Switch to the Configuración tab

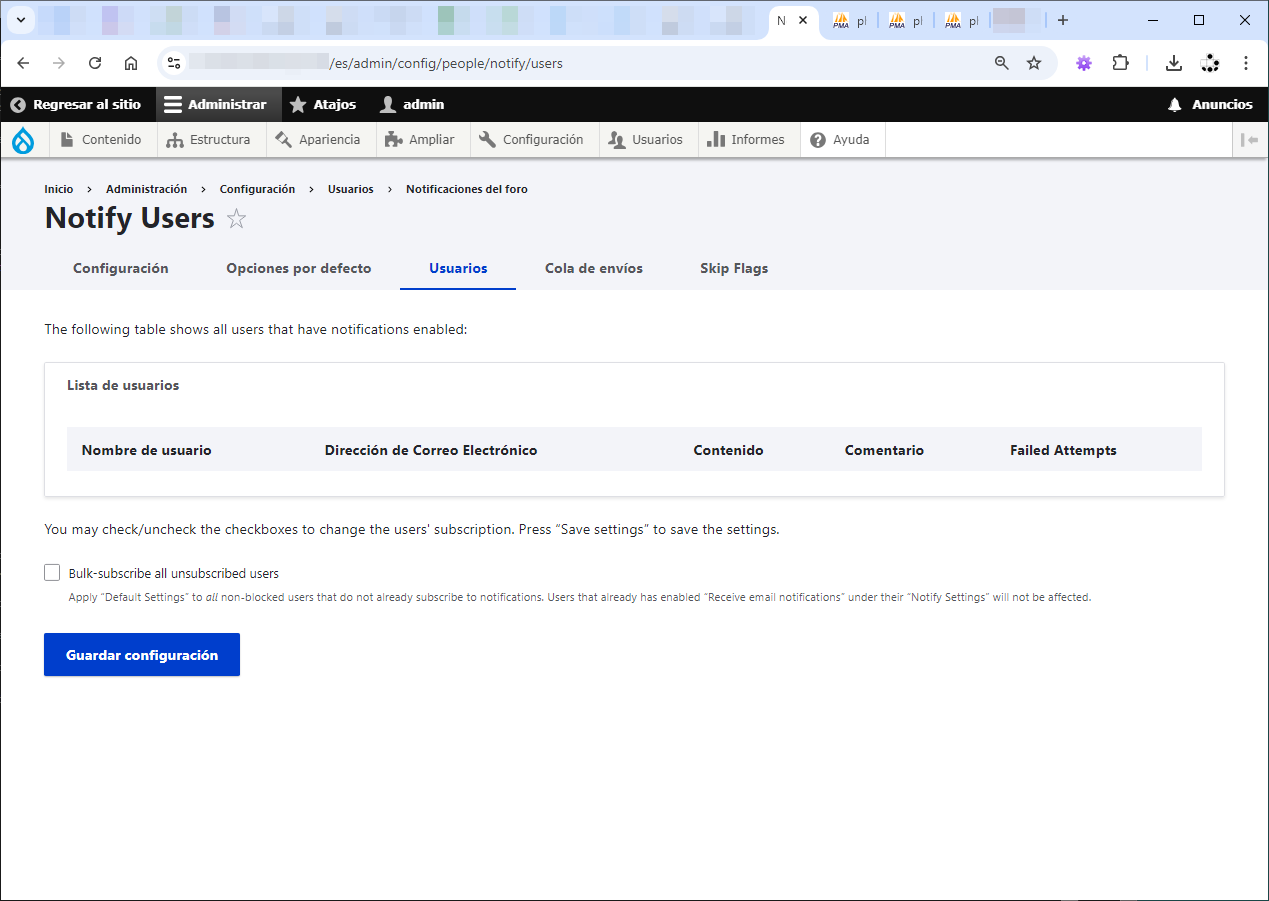pos(121,269)
